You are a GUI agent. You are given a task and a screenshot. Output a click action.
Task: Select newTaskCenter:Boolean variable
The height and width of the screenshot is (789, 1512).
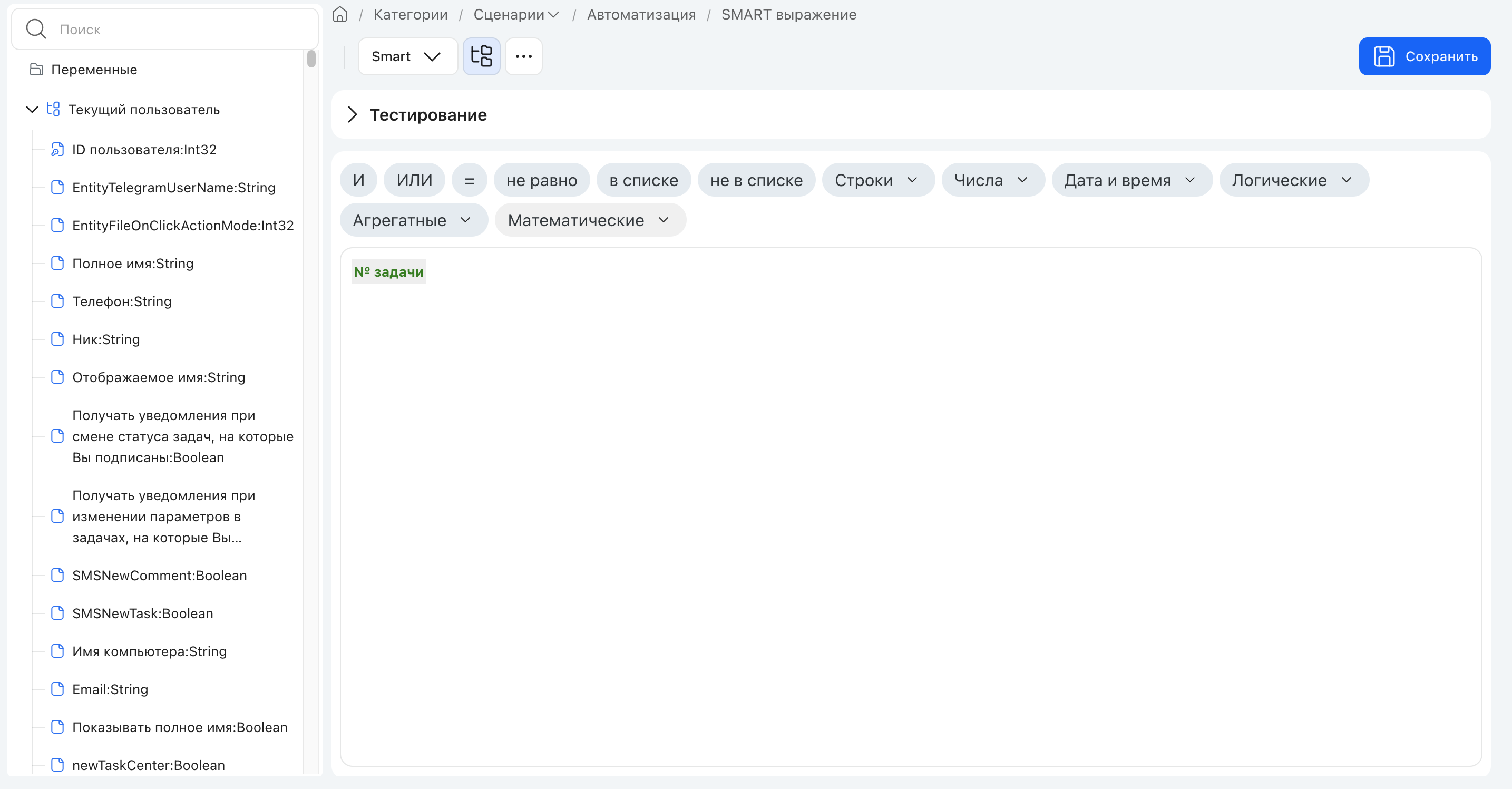pyautogui.click(x=149, y=765)
